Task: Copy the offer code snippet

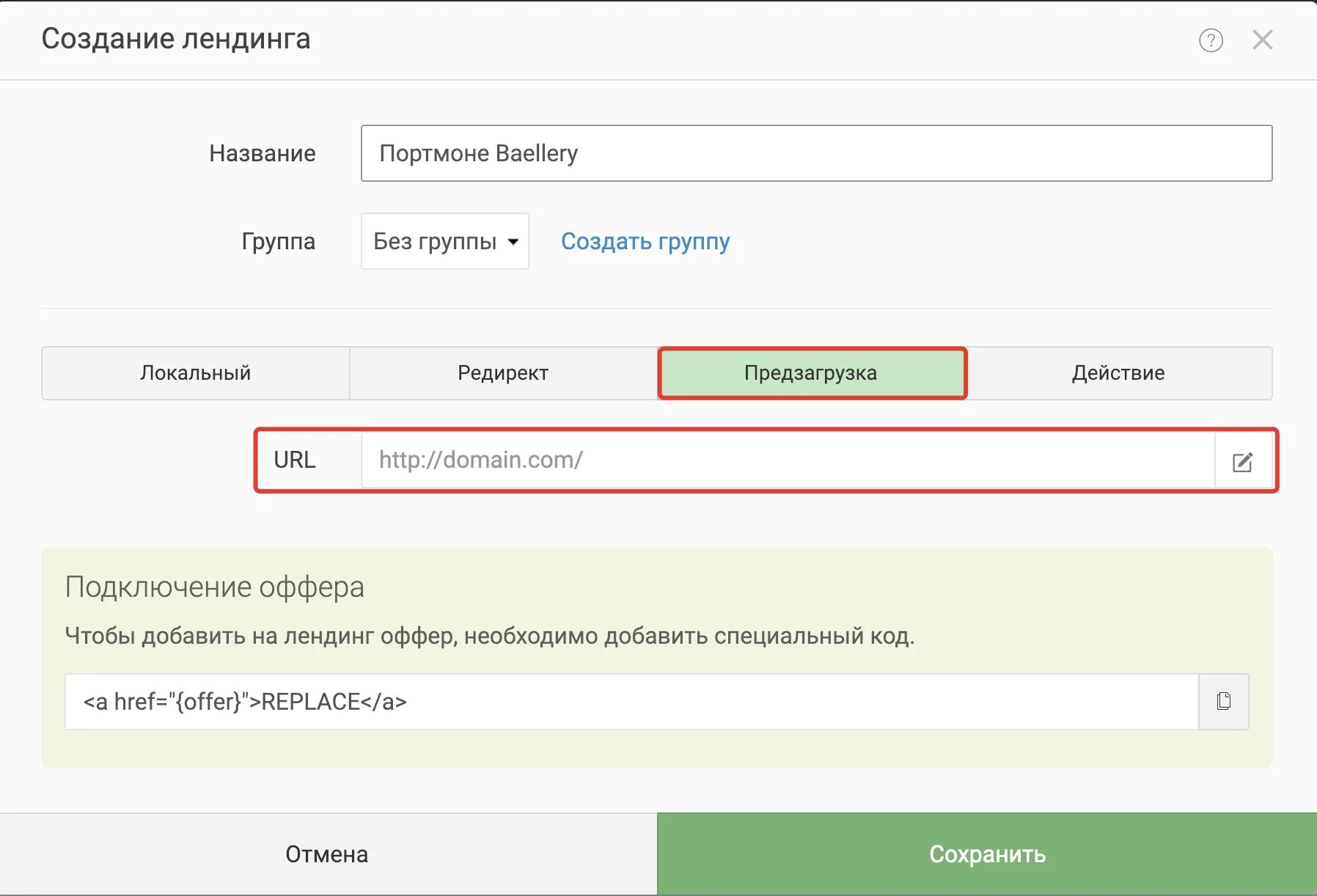Action: coord(1223,702)
